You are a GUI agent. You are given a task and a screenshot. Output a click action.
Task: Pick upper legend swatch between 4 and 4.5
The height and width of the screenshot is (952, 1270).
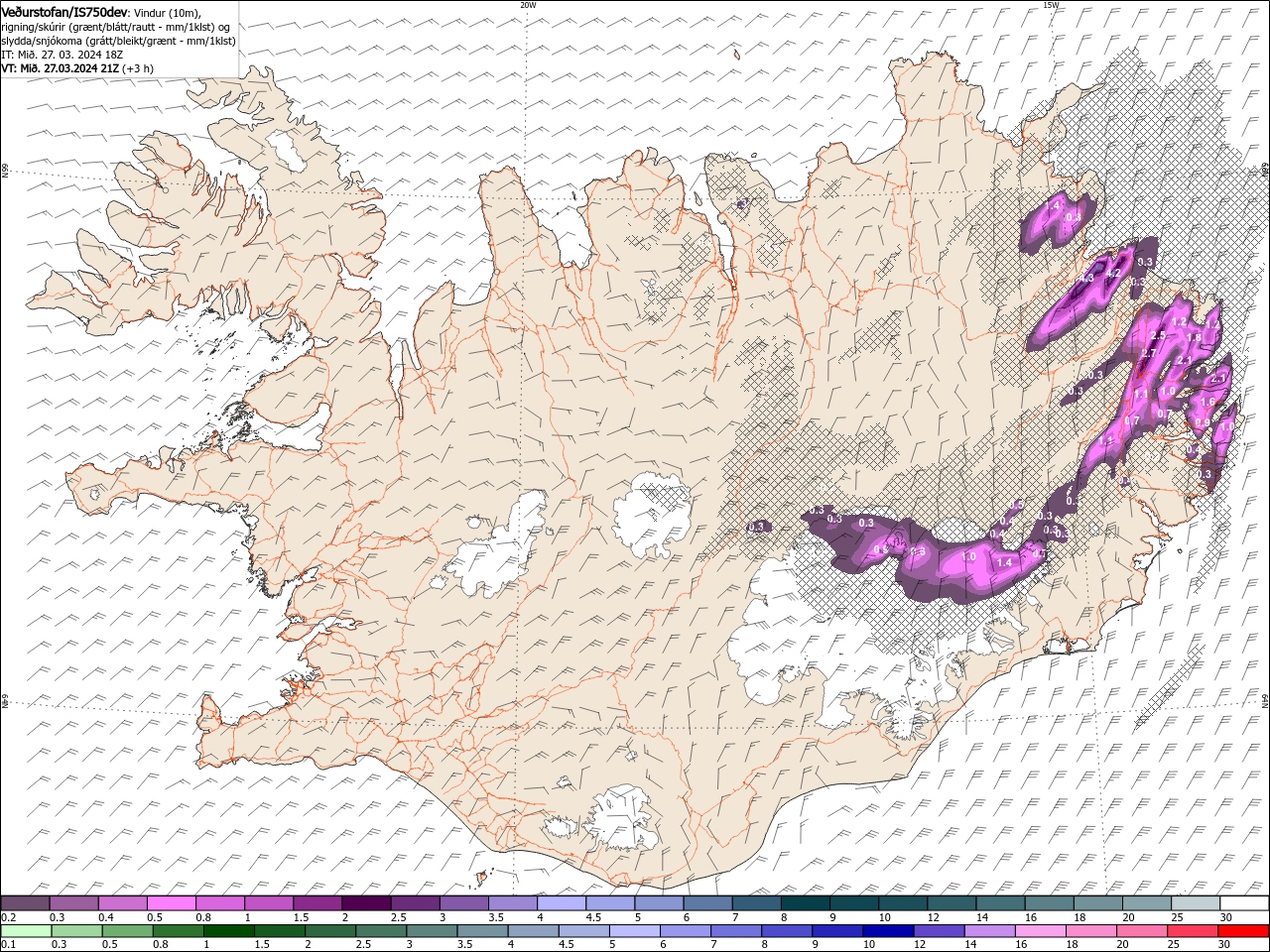[x=562, y=902]
